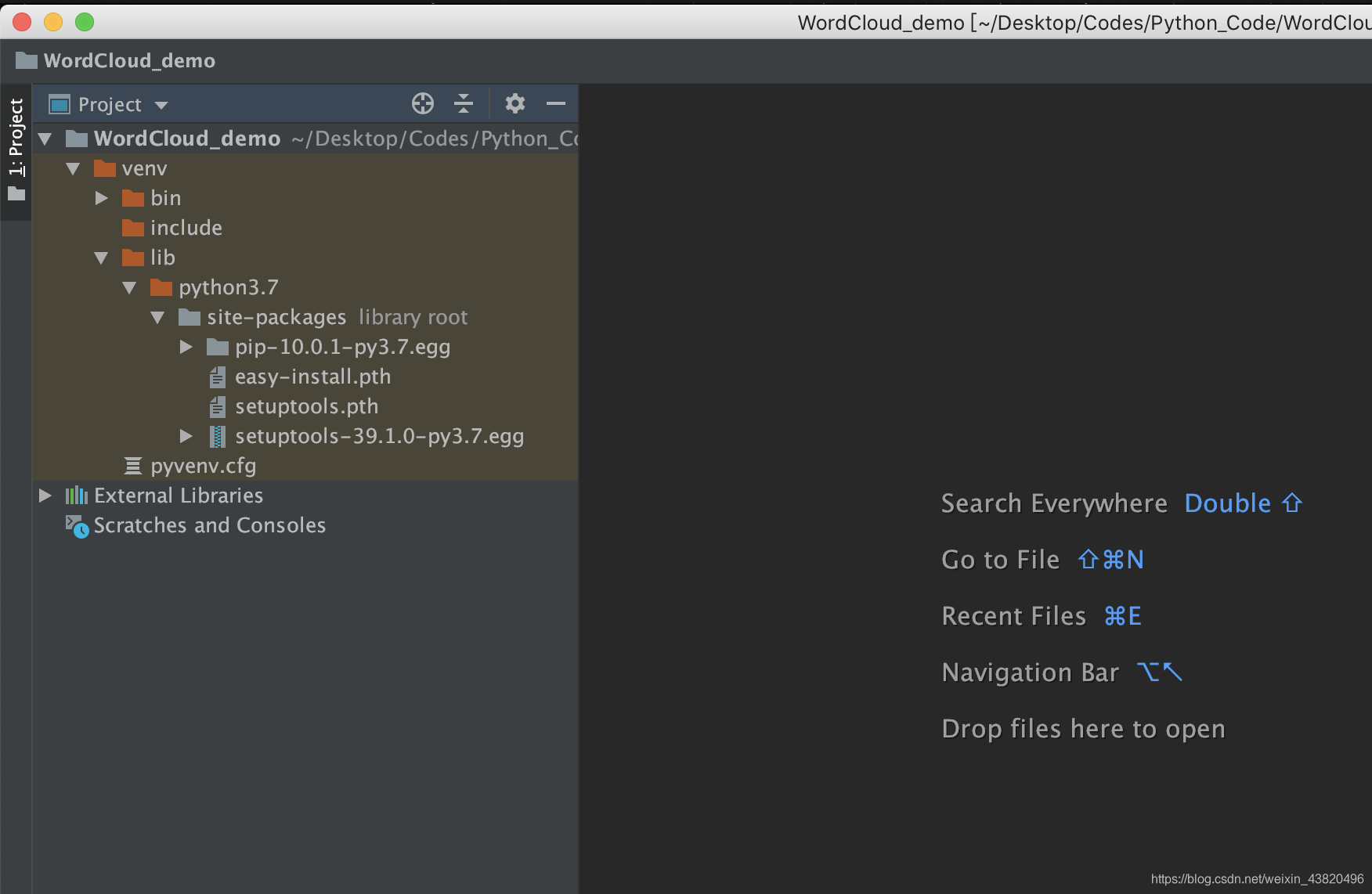
Task: Open the Project panel settings gear
Action: coord(515,103)
